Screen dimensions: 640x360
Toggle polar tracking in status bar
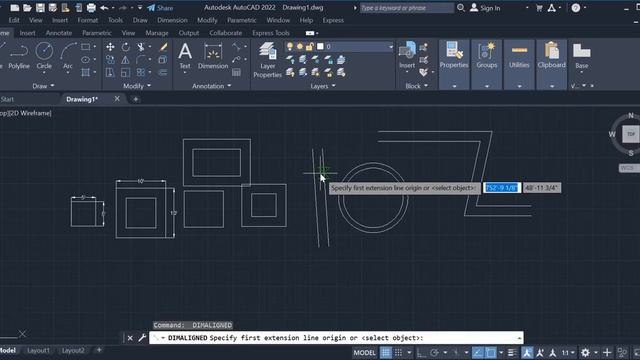pyautogui.click(x=434, y=353)
